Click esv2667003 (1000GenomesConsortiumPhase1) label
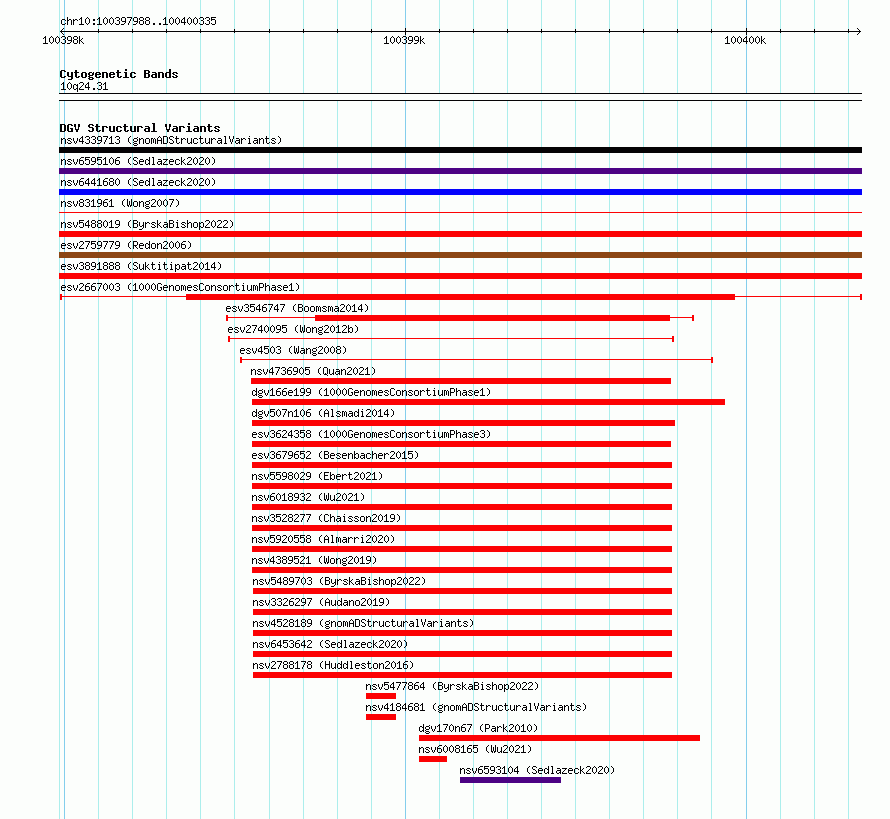 180,287
